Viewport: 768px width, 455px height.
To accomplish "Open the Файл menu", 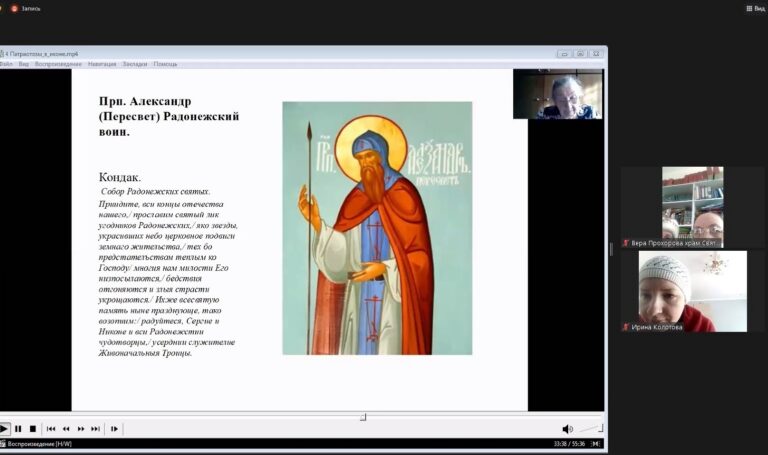I will coord(6,64).
